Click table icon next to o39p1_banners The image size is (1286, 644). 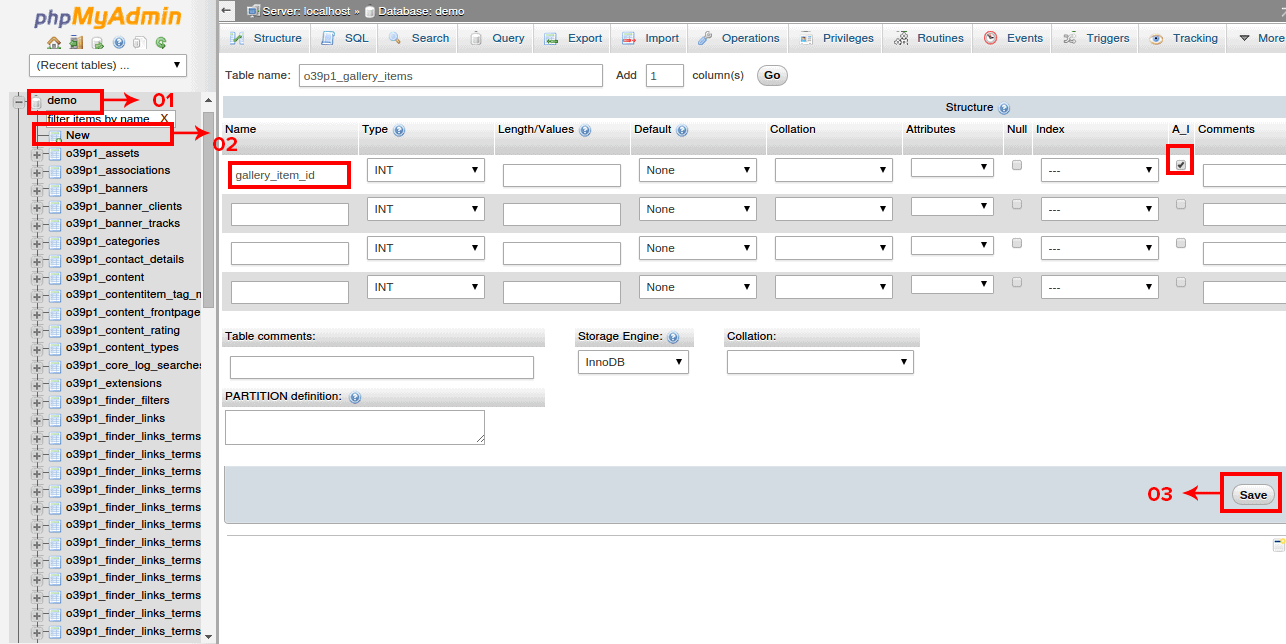click(x=55, y=189)
